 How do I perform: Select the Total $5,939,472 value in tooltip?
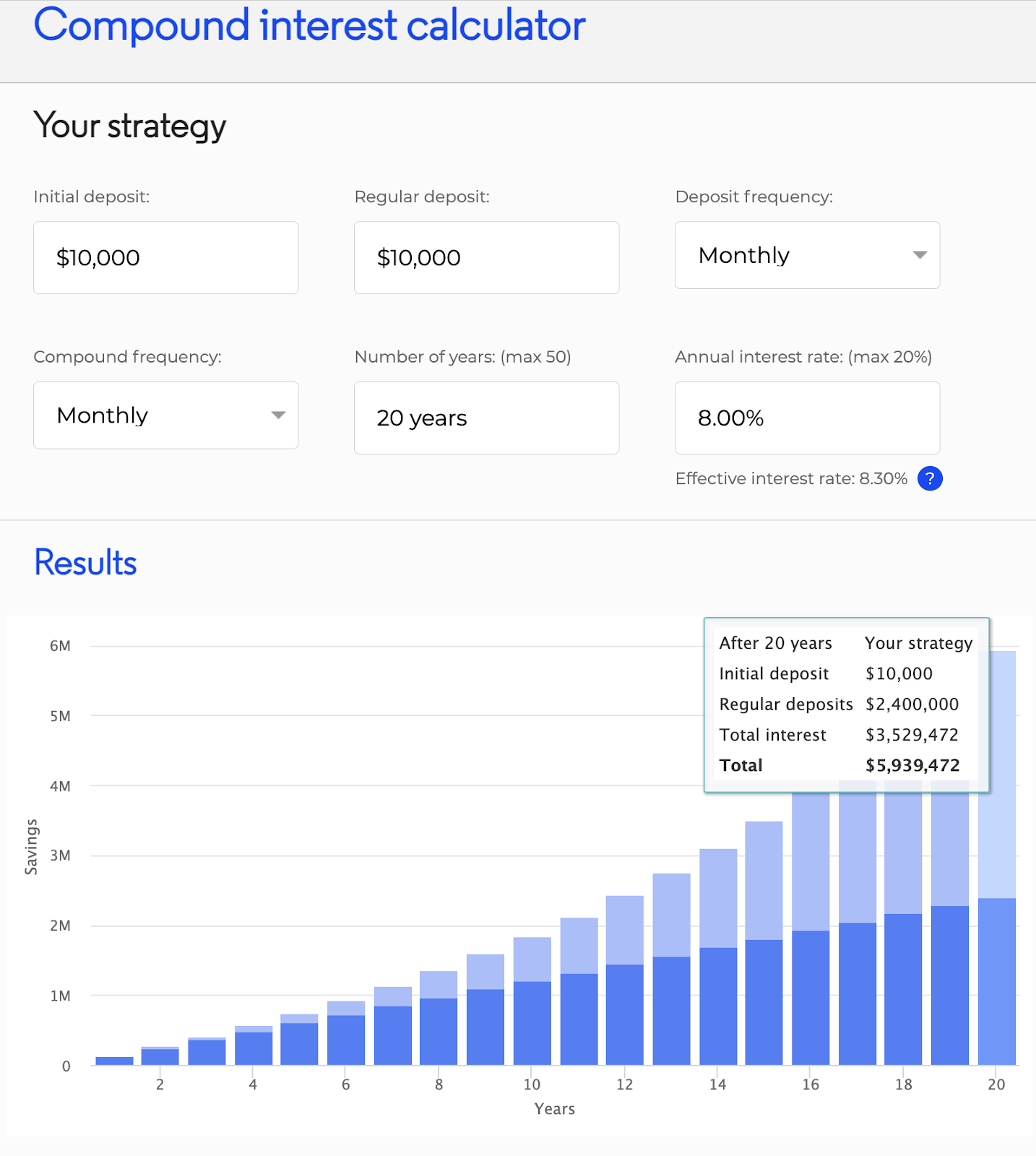[912, 765]
